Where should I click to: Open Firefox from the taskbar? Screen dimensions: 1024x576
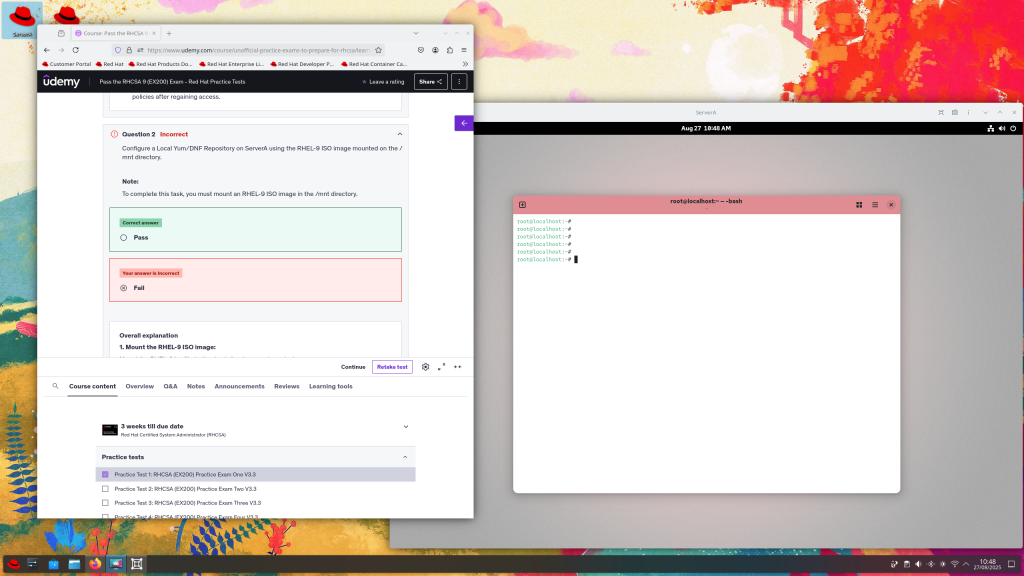96,564
